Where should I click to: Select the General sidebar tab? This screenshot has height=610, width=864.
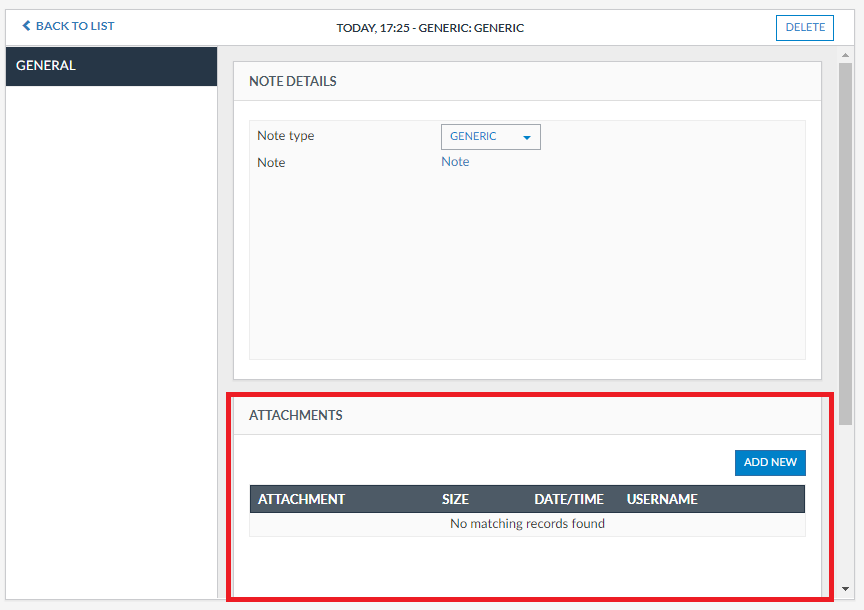pos(111,66)
